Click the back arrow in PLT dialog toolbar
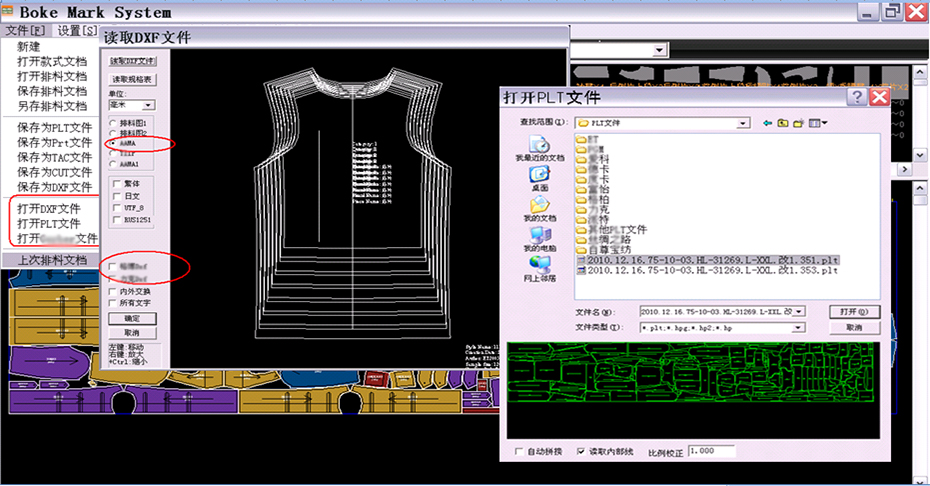Viewport: 930px width, 486px height. pyautogui.click(x=768, y=123)
